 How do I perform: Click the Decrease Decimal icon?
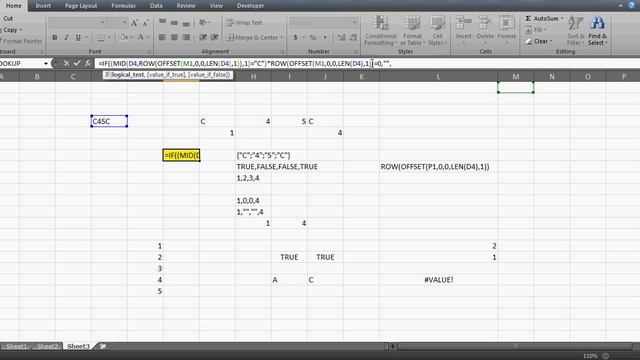tap(353, 38)
